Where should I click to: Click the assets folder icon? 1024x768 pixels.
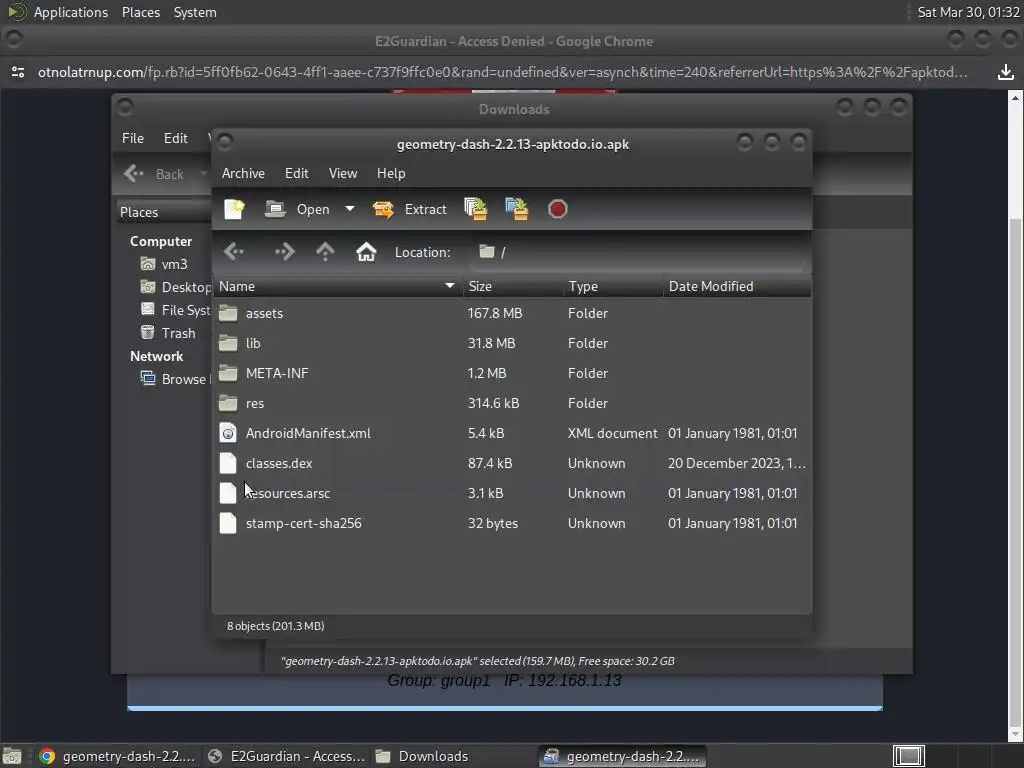point(228,313)
